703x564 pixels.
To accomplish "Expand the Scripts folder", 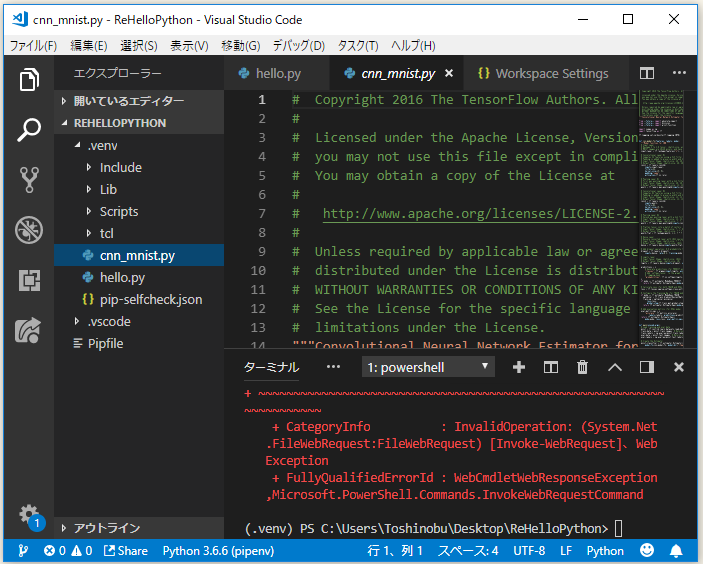I will click(x=139, y=211).
